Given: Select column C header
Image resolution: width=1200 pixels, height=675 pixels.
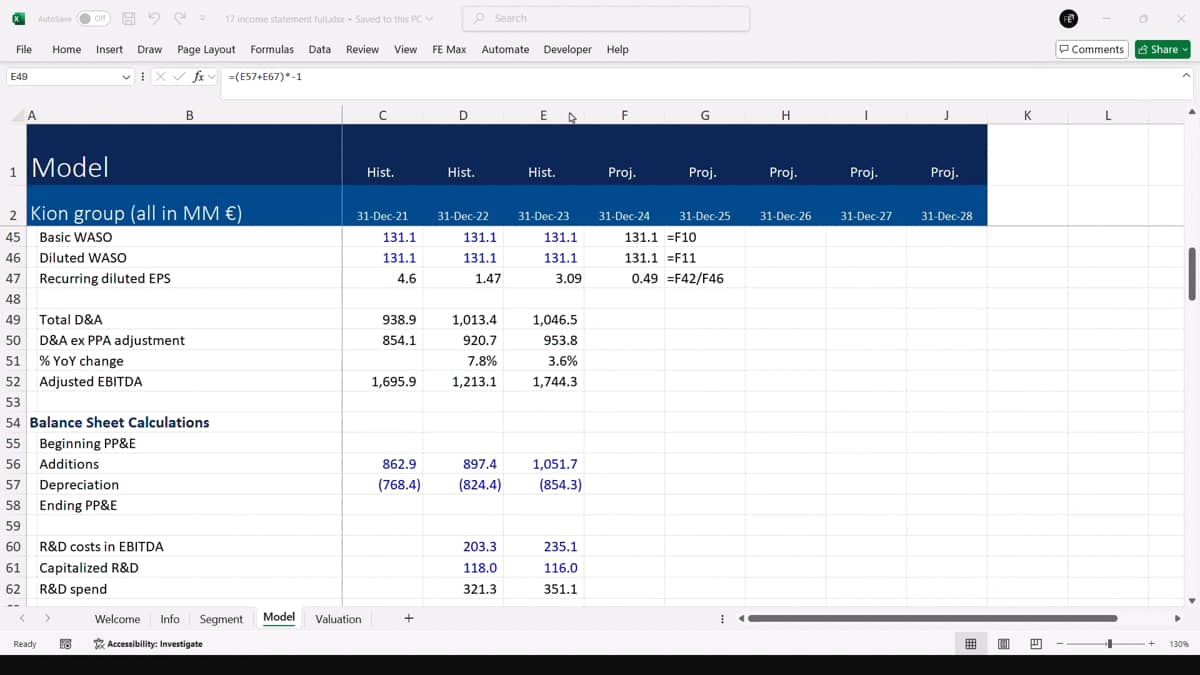Looking at the screenshot, I should pos(382,115).
